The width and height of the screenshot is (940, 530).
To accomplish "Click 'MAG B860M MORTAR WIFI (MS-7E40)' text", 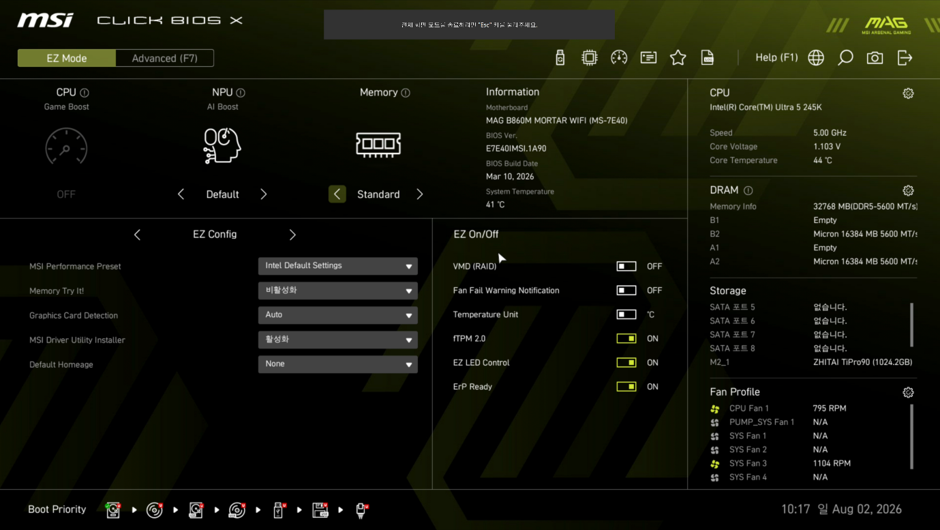I will (x=556, y=121).
